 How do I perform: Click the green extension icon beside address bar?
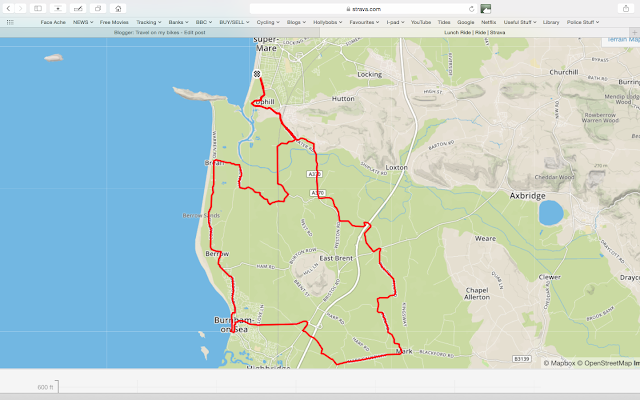(x=486, y=9)
